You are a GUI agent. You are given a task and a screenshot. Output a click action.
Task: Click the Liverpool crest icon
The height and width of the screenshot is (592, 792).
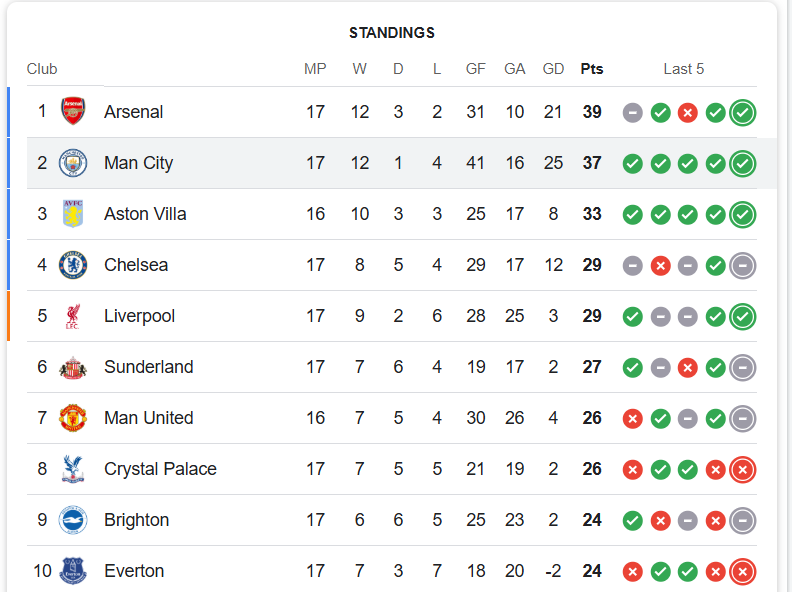73,316
